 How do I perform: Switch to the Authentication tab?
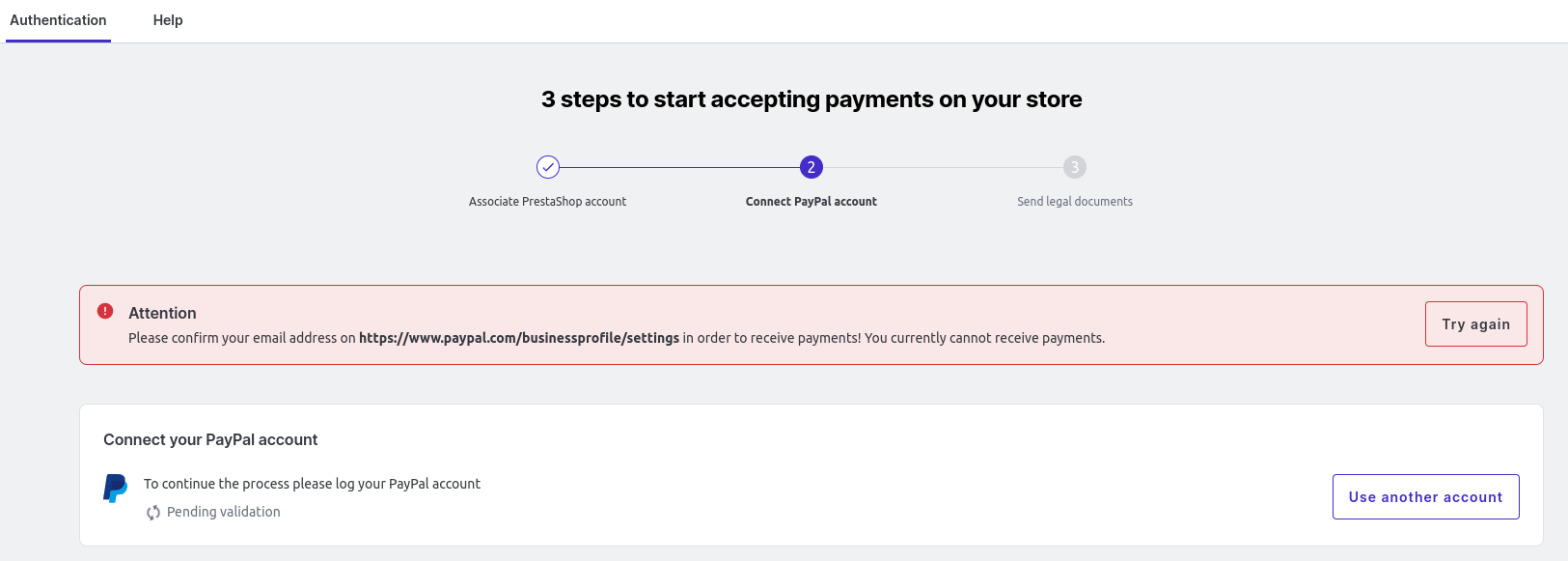point(58,20)
